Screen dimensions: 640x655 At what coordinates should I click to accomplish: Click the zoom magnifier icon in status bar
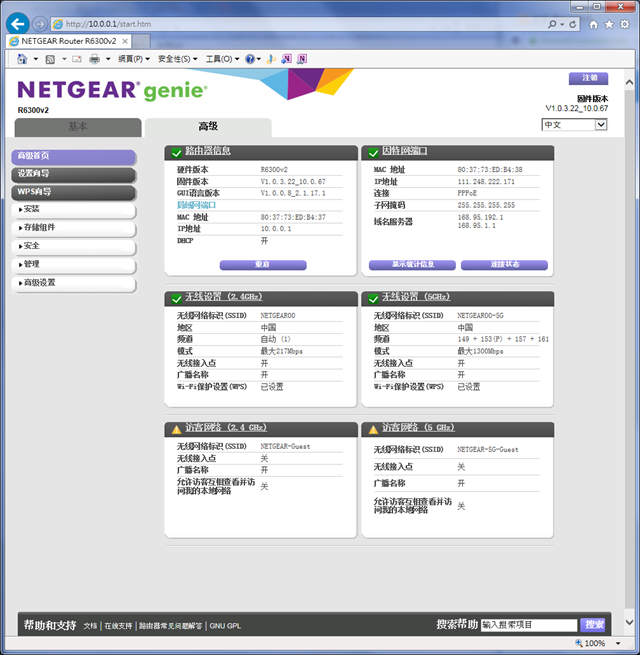[x=579, y=642]
